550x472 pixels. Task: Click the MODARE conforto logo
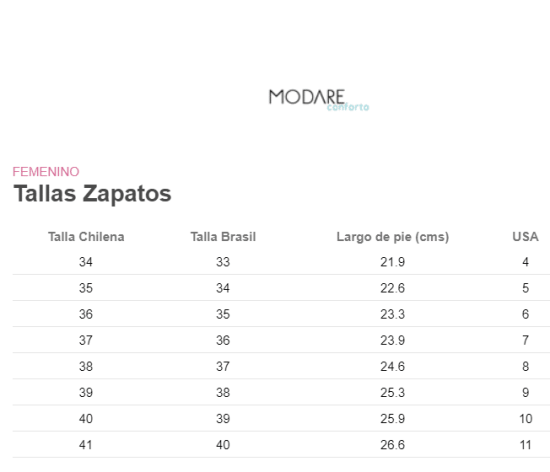[319, 100]
